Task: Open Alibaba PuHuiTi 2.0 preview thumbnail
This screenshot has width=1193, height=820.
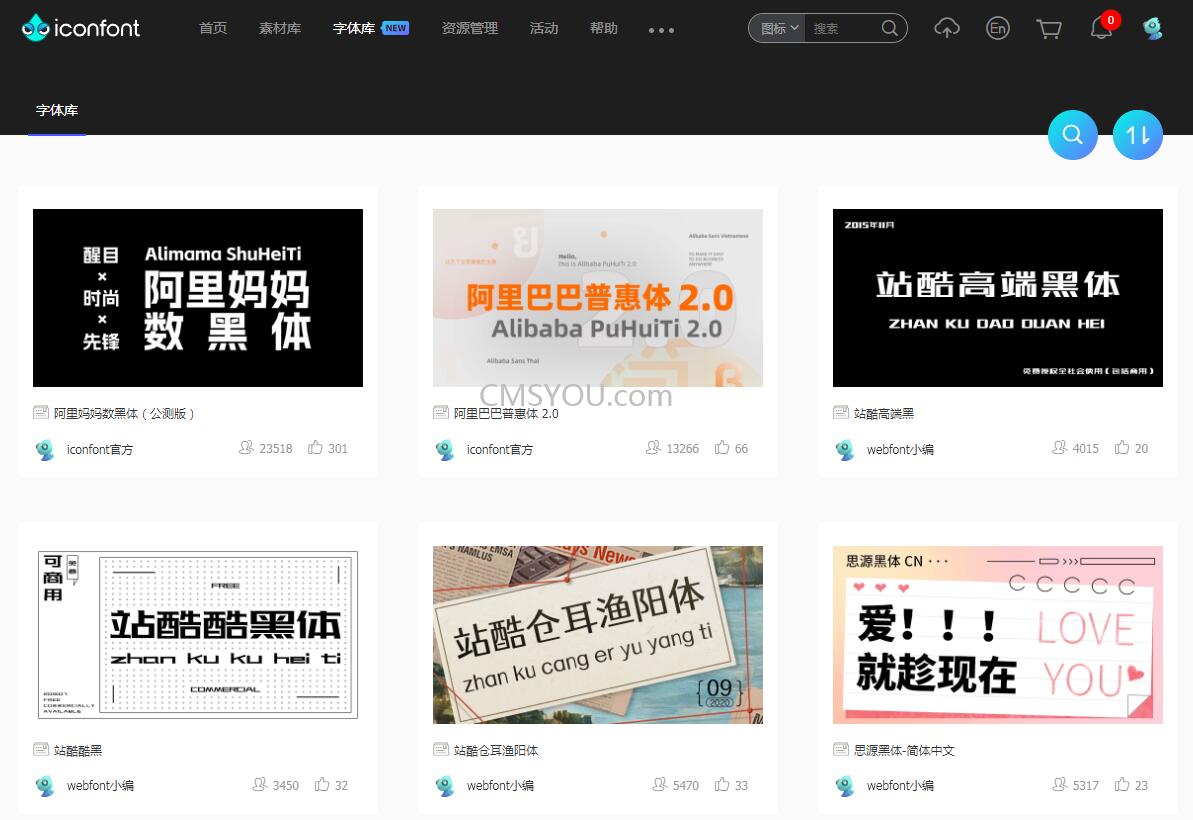Action: click(x=598, y=297)
